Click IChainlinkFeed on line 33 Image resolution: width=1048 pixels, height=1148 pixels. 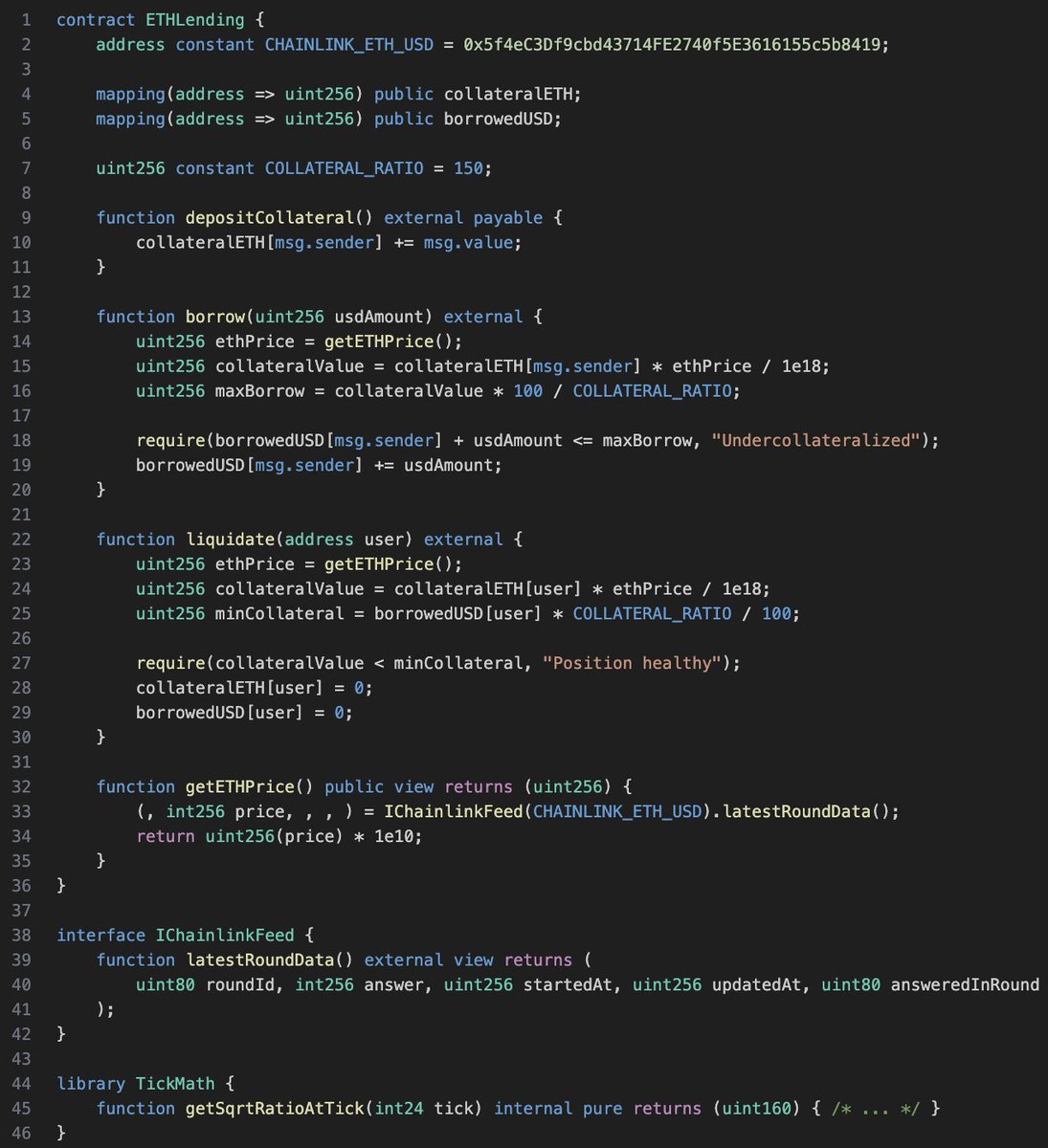tap(454, 812)
